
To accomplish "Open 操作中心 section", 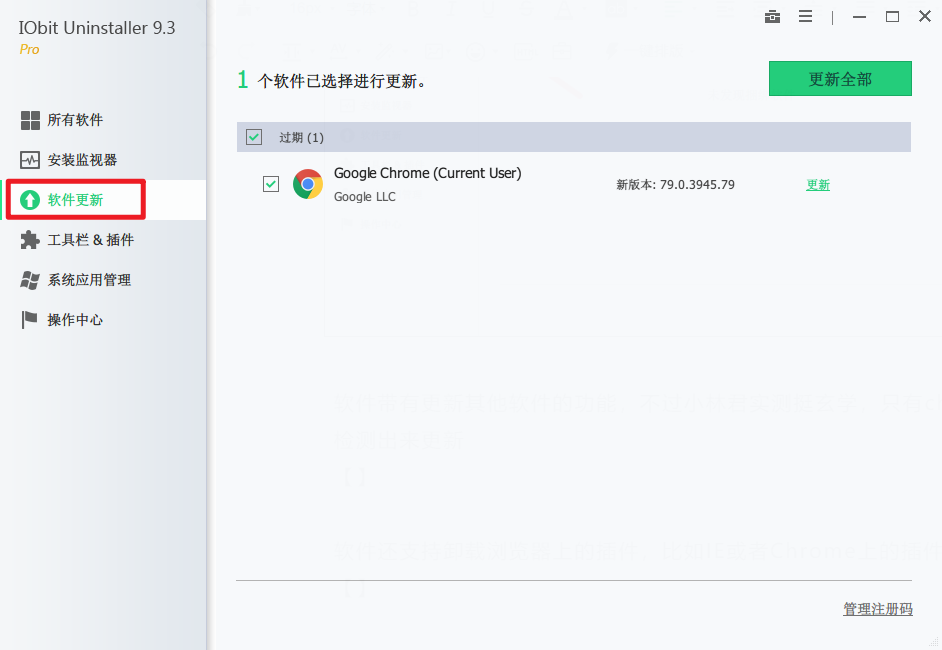I will (75, 320).
